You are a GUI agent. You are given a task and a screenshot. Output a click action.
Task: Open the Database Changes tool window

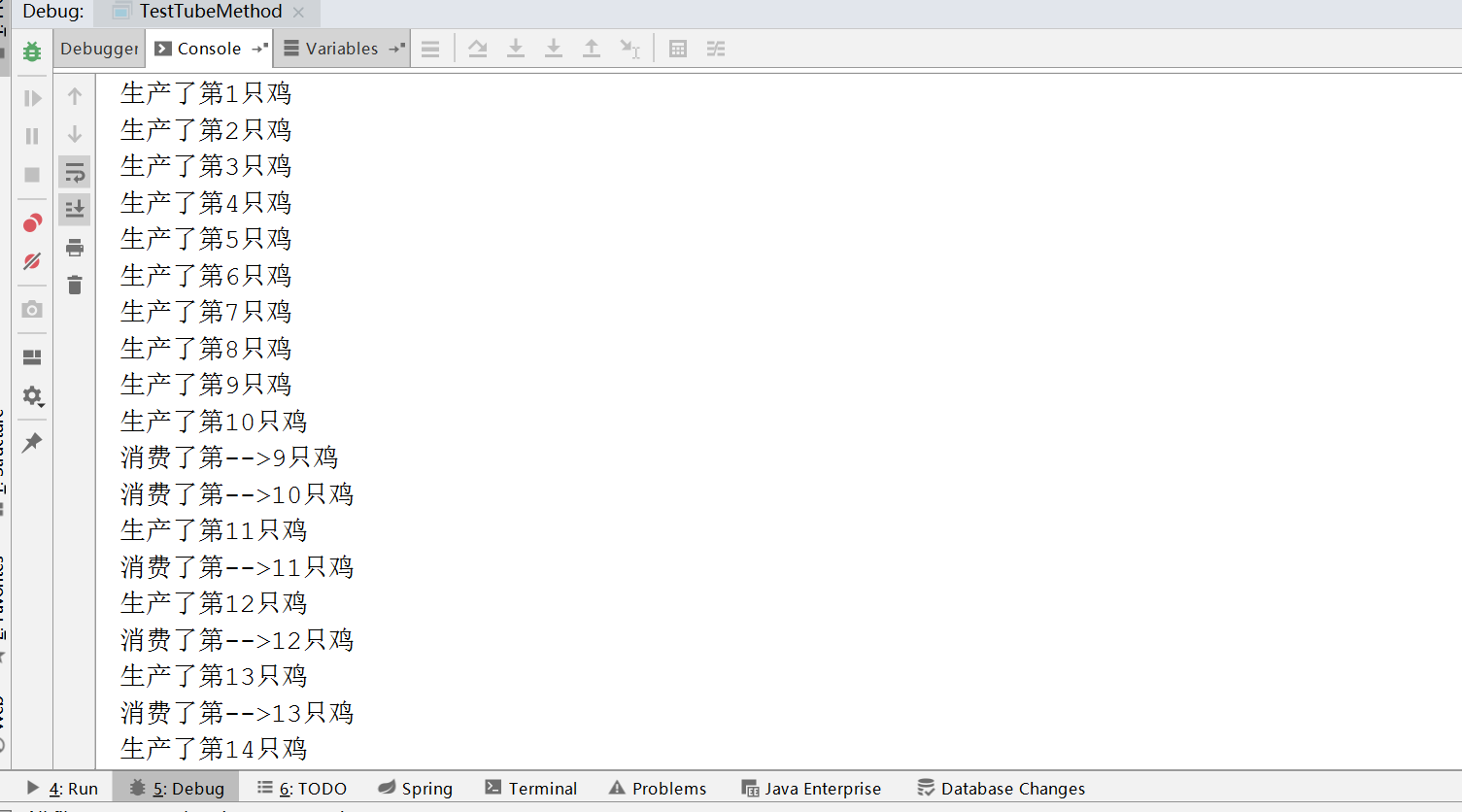[x=1001, y=788]
